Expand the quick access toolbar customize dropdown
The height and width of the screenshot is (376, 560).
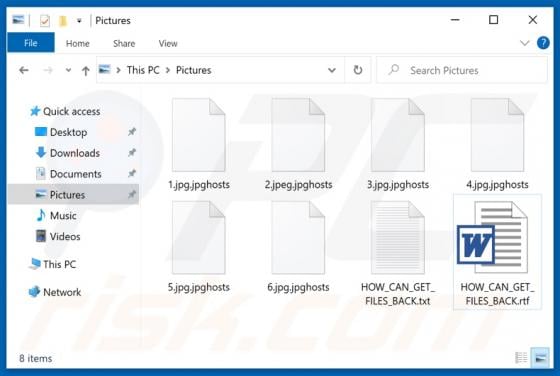pyautogui.click(x=79, y=21)
